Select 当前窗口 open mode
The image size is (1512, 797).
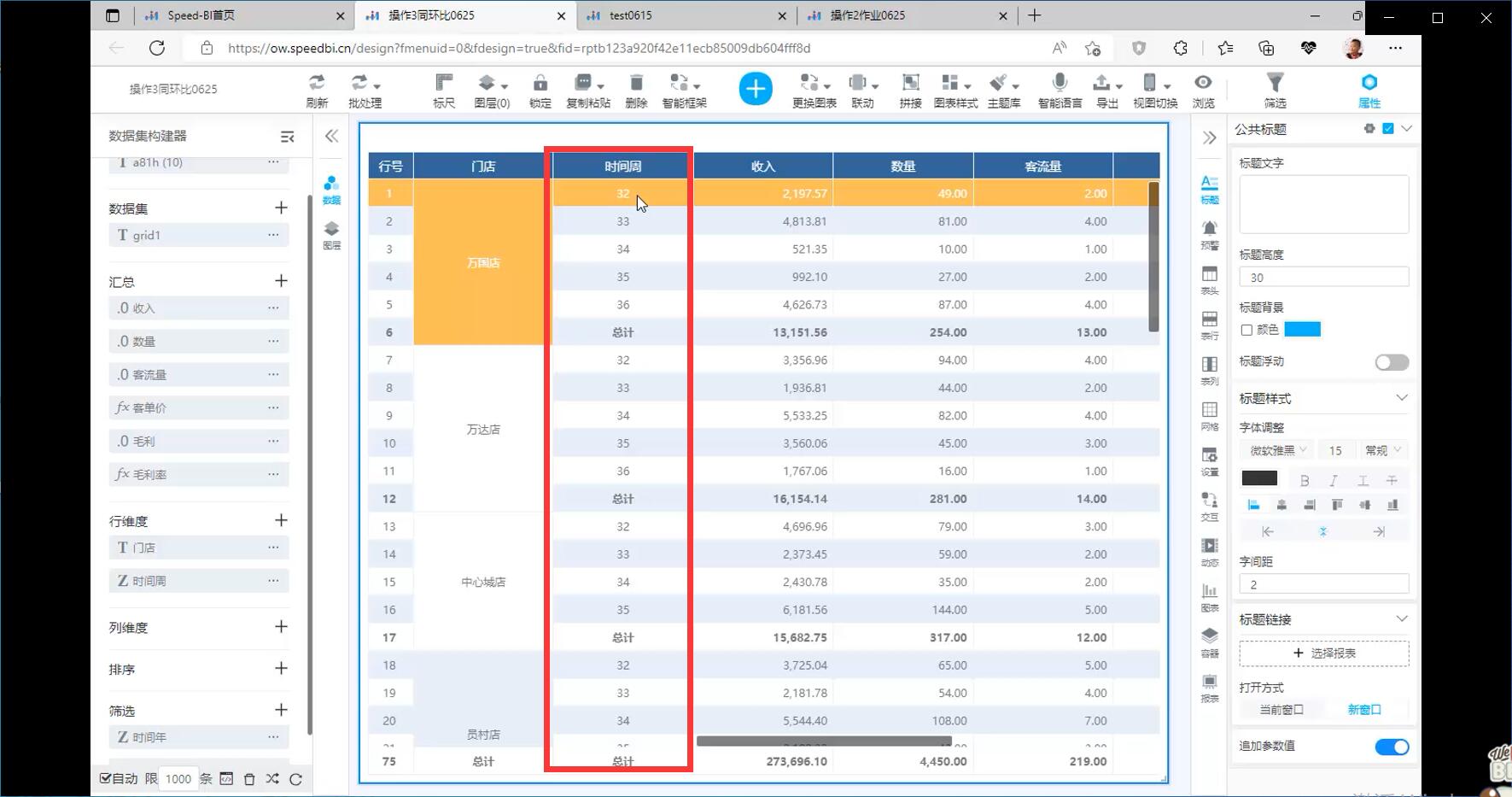pos(1281,710)
